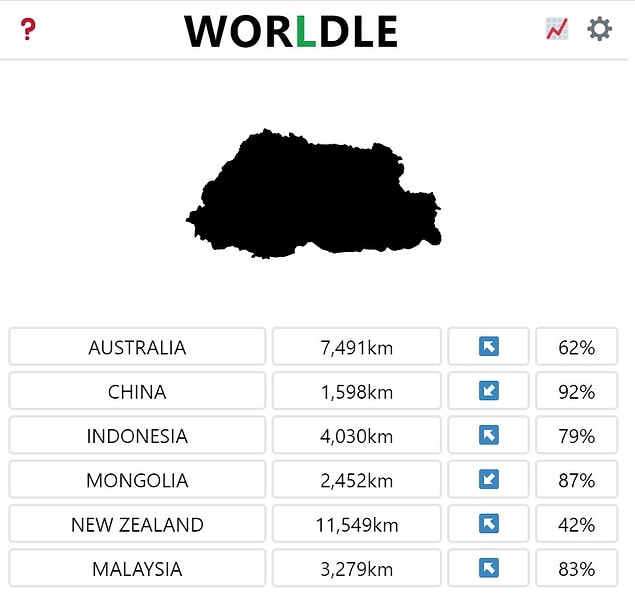Click the arrow icon in China row

489,391
